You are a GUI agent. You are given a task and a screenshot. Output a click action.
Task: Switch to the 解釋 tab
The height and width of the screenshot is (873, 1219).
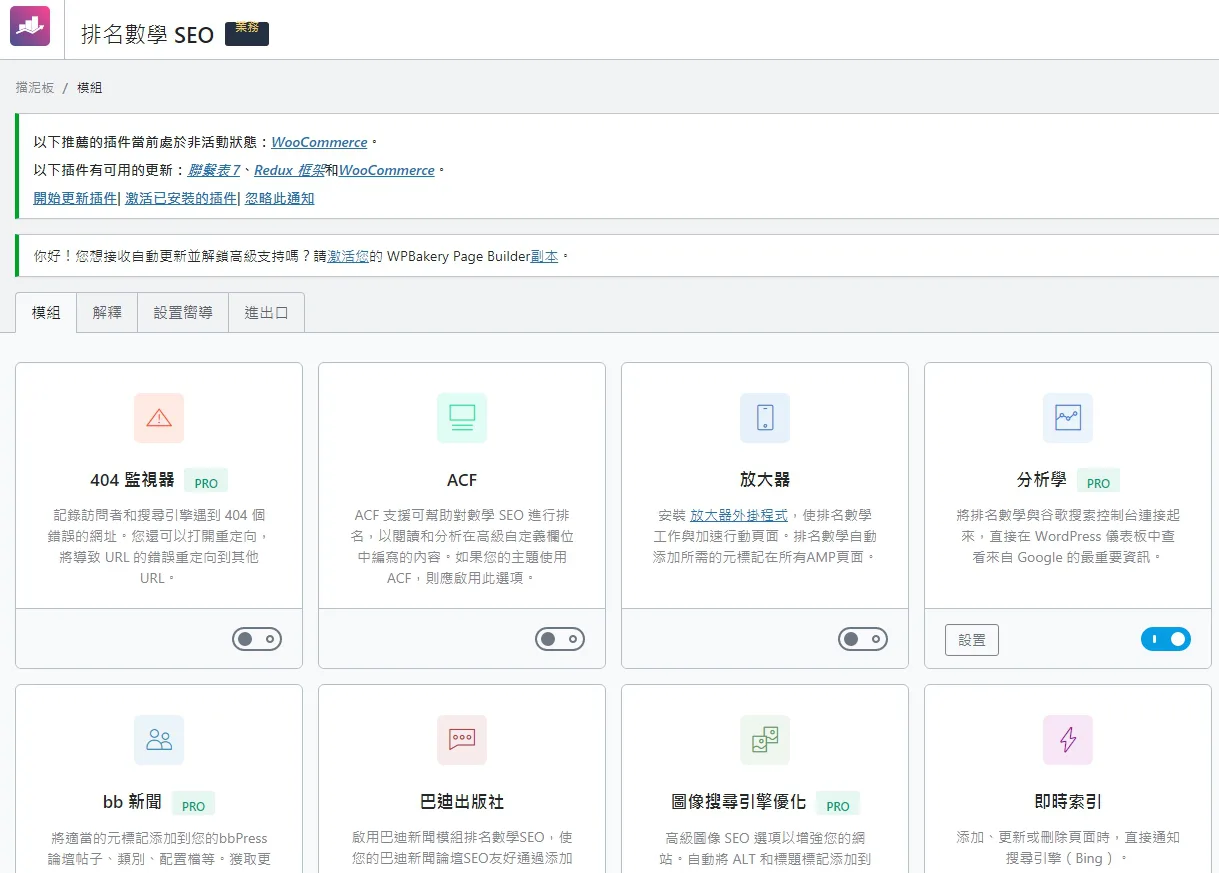click(107, 313)
